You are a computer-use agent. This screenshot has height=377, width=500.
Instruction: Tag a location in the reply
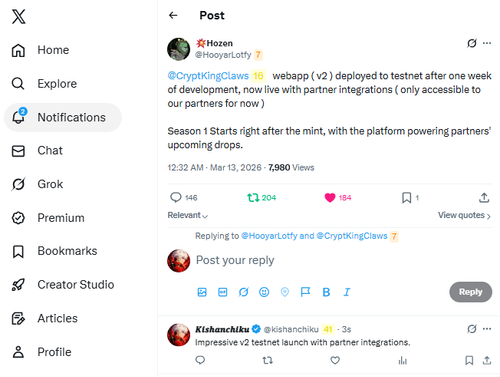pyautogui.click(x=285, y=292)
